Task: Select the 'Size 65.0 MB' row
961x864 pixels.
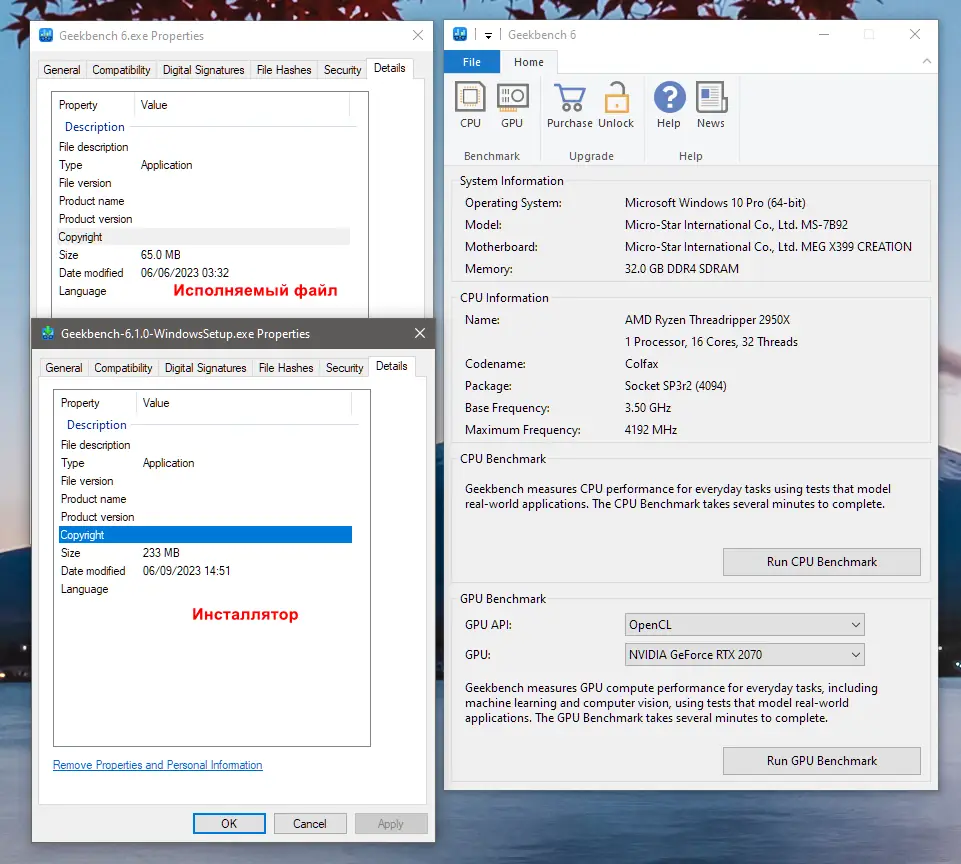Action: [203, 255]
